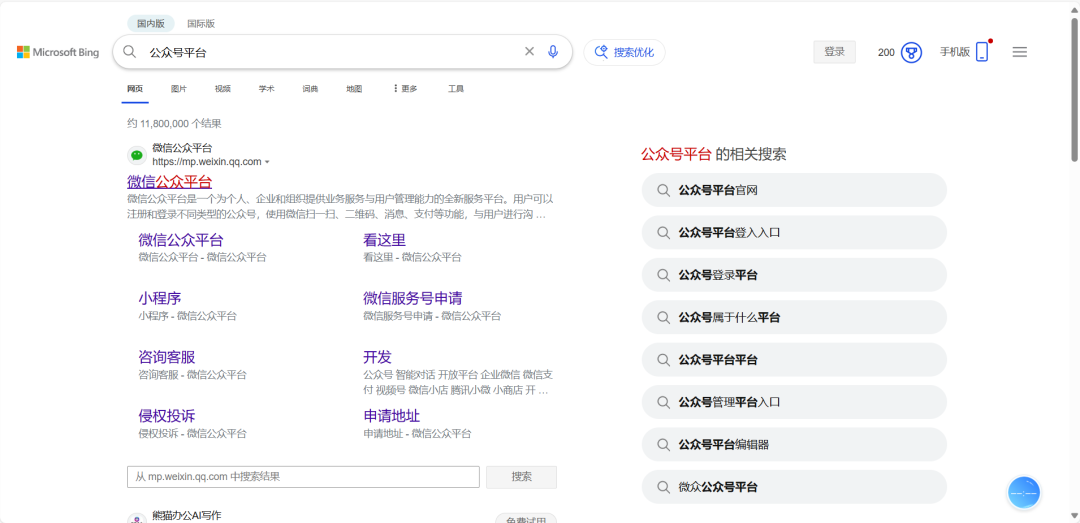Select related search 公众号平台编辑器
Viewport: 1080px width, 523px height.
tap(794, 445)
